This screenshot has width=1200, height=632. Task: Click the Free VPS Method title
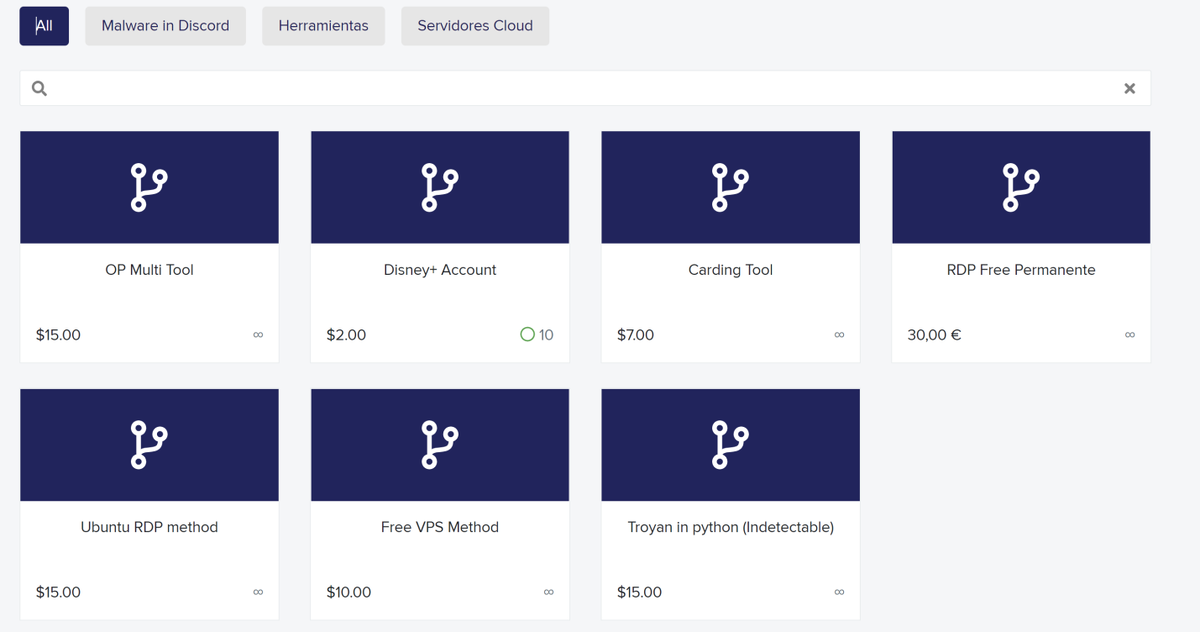click(x=440, y=527)
